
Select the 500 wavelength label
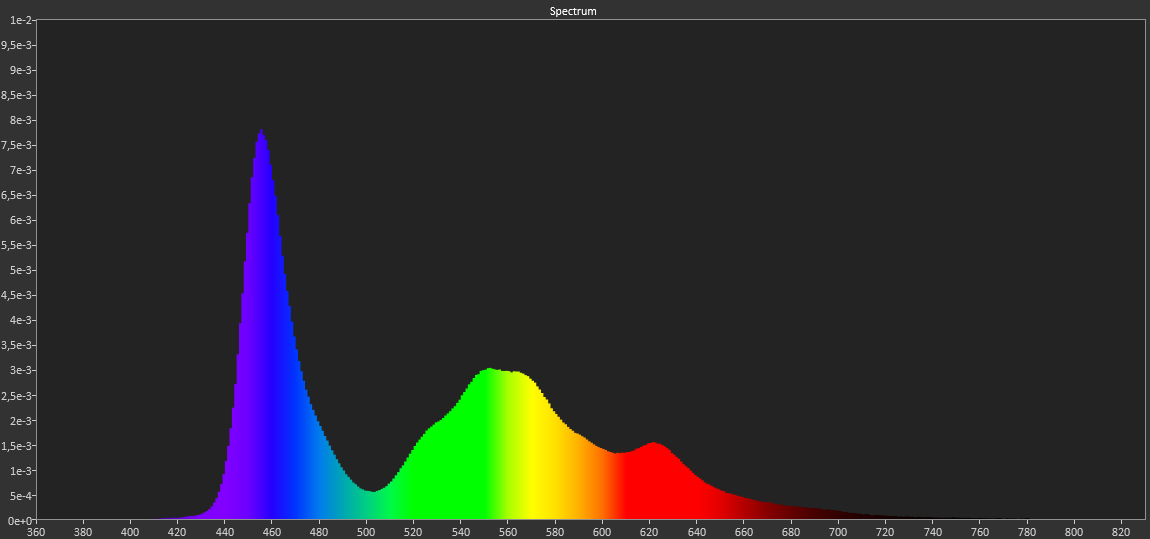(x=367, y=531)
